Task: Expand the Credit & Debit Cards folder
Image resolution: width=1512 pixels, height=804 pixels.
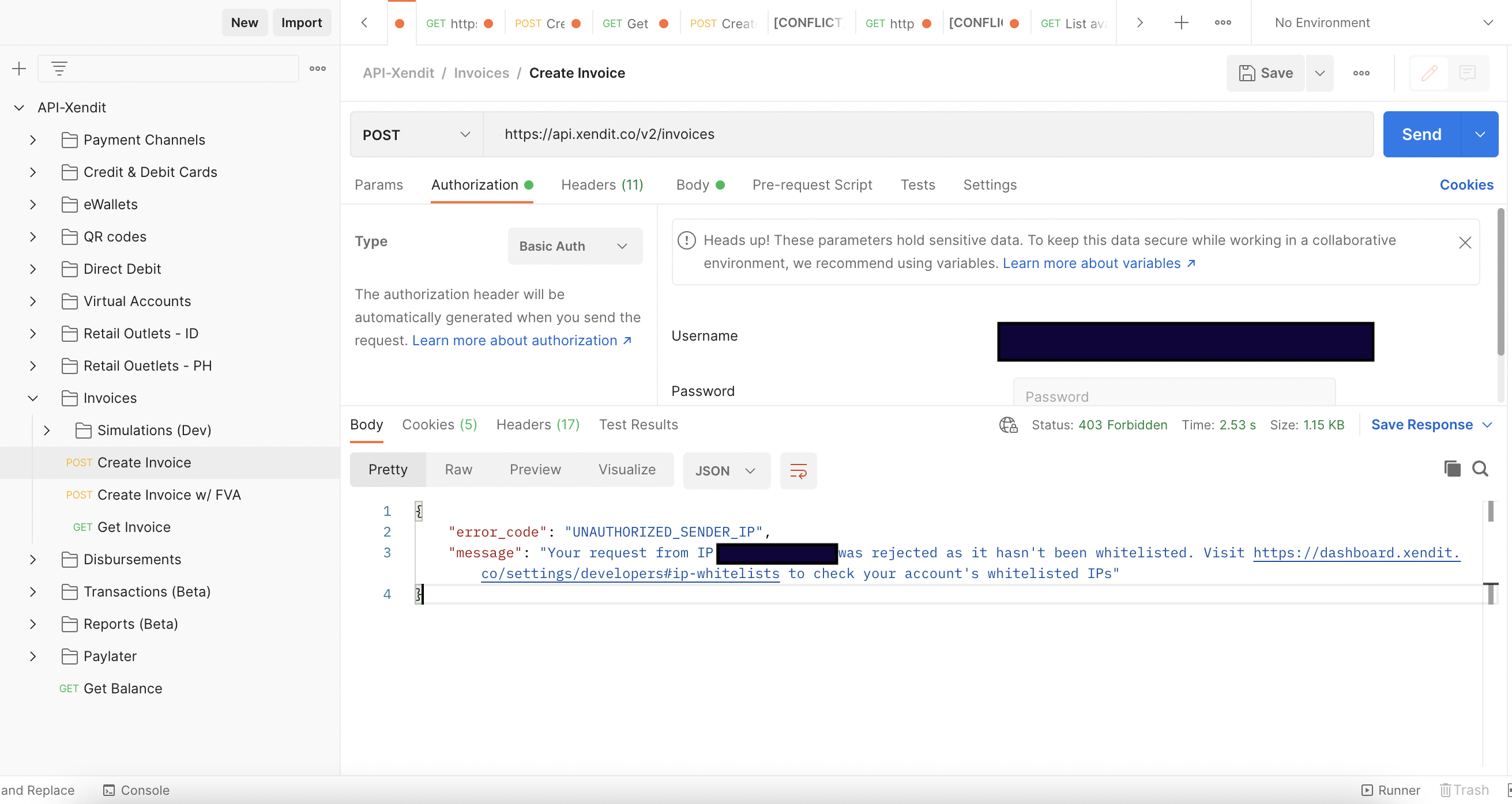Action: point(33,172)
